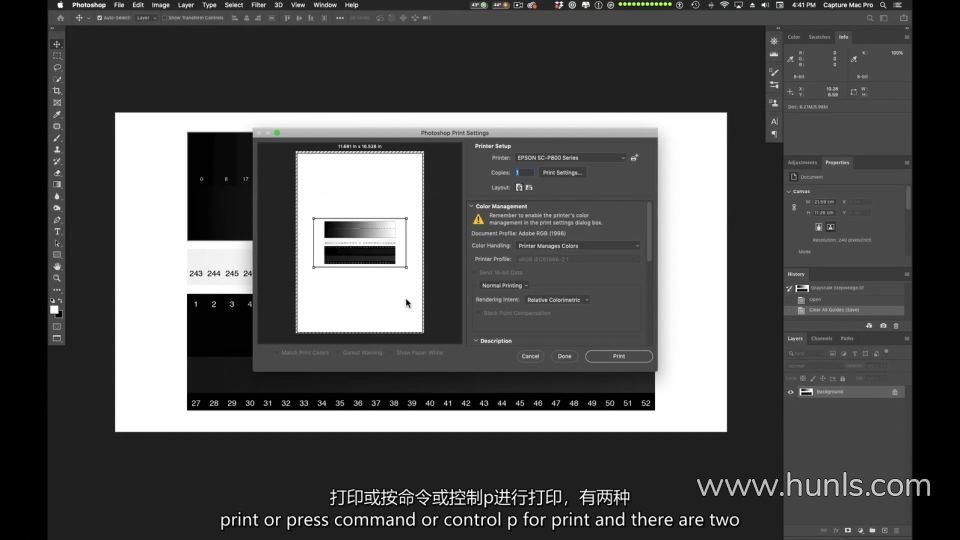Select the Eyedropper tool
This screenshot has width=960, height=540.
57,114
